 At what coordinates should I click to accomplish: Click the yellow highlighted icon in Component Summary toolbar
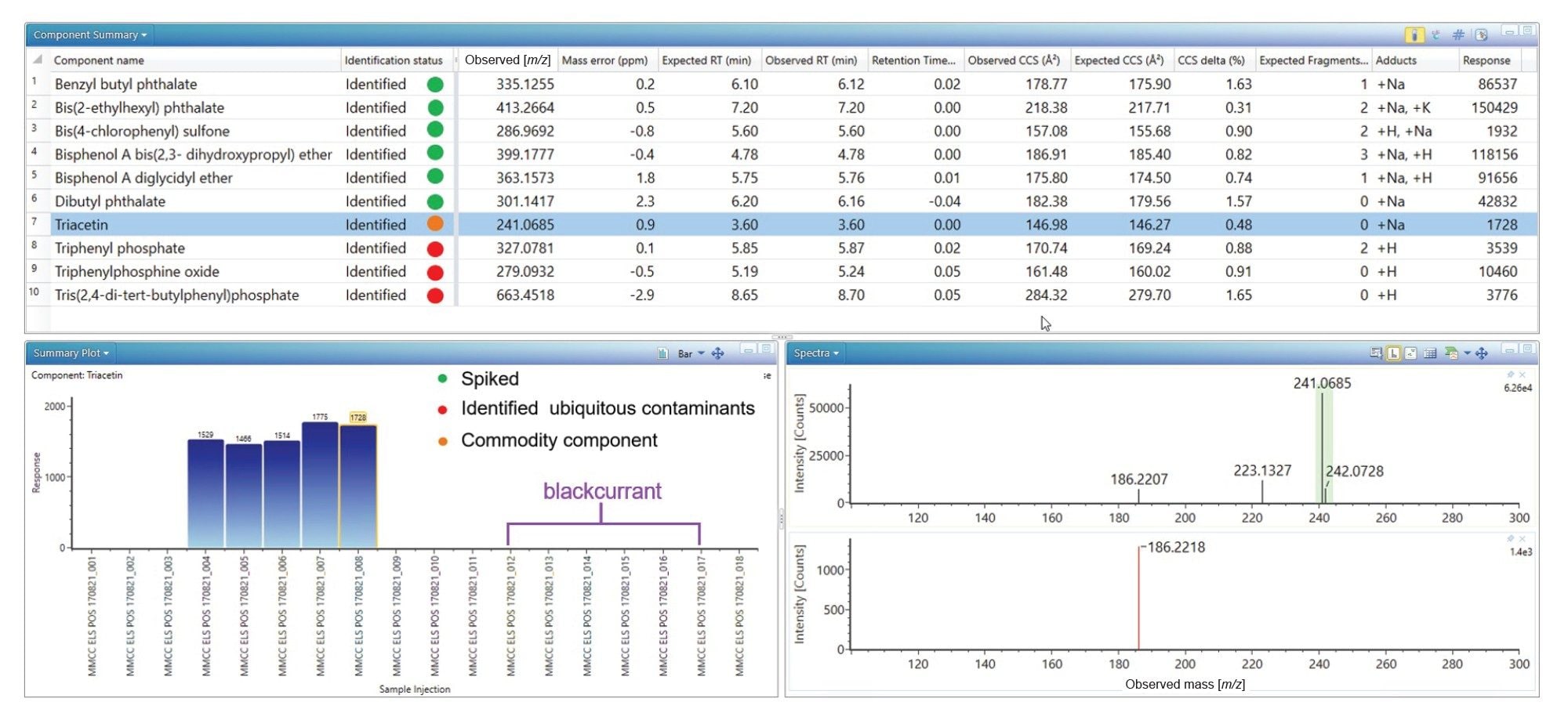[x=1414, y=34]
